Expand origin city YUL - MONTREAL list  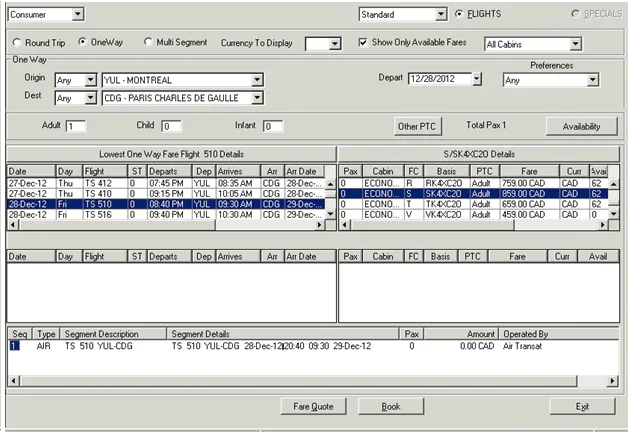tap(257, 80)
